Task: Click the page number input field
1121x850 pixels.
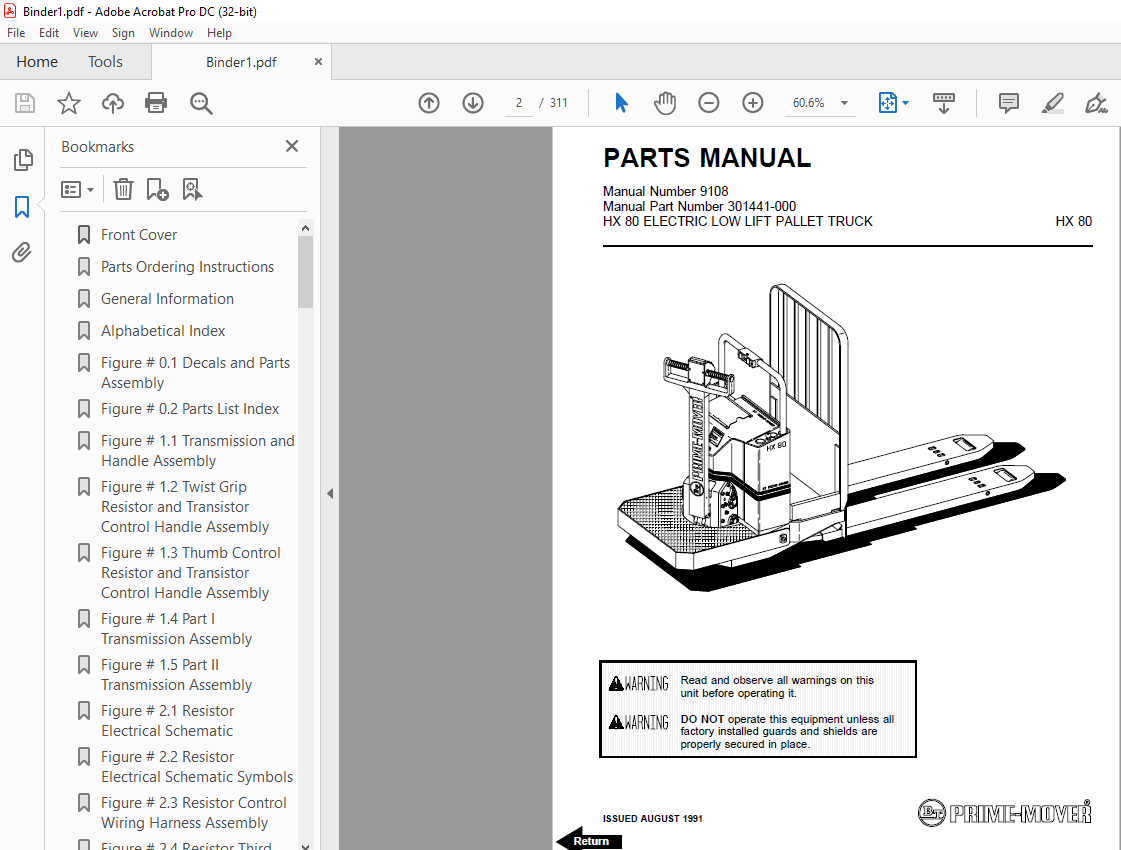Action: pyautogui.click(x=519, y=103)
